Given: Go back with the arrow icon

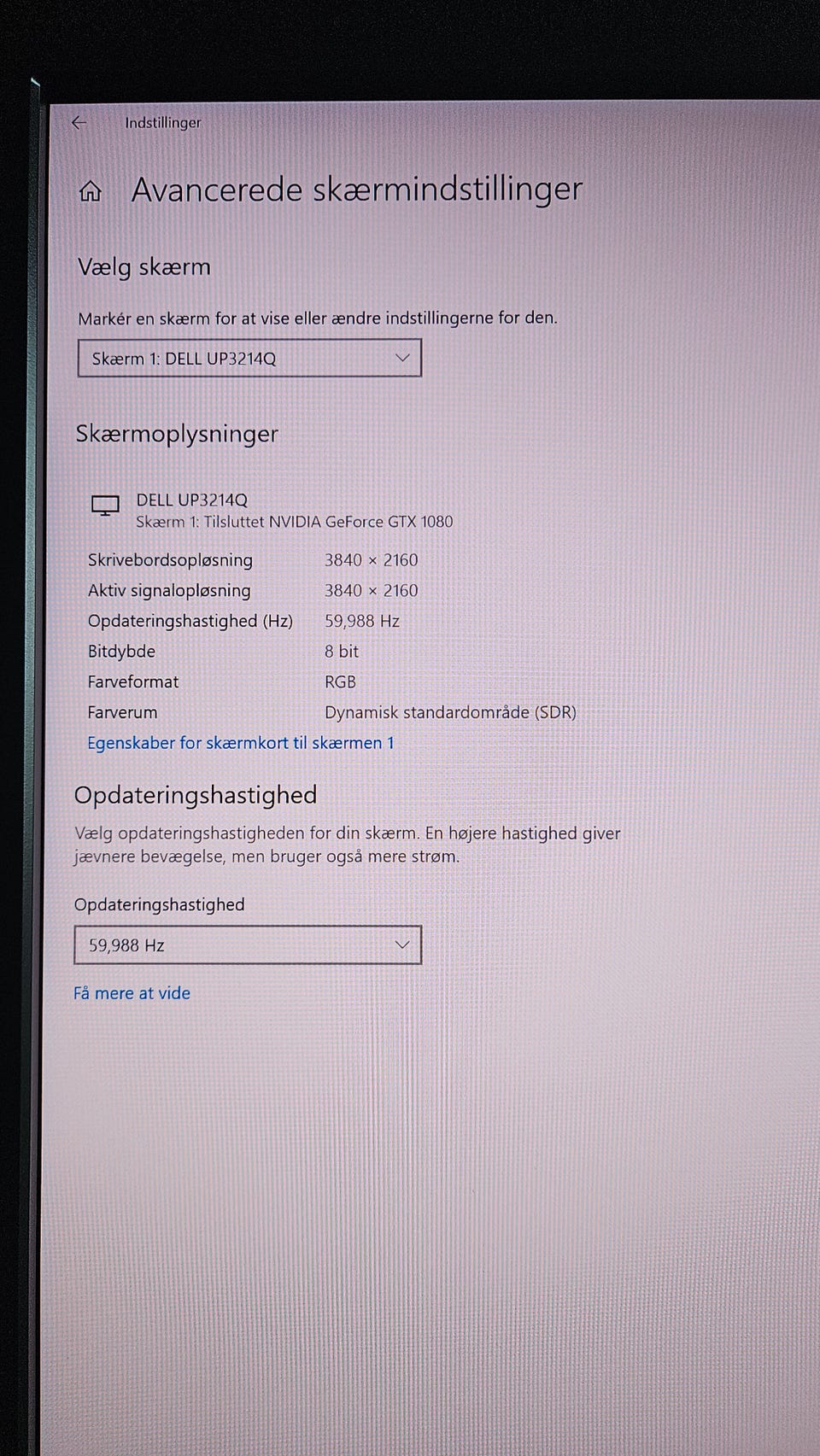Looking at the screenshot, I should click(x=79, y=122).
